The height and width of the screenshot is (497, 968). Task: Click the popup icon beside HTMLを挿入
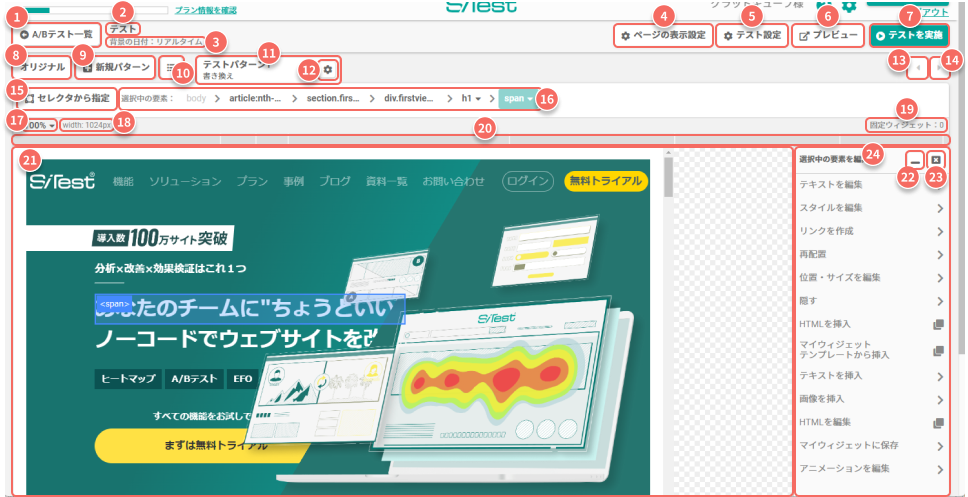(938, 324)
